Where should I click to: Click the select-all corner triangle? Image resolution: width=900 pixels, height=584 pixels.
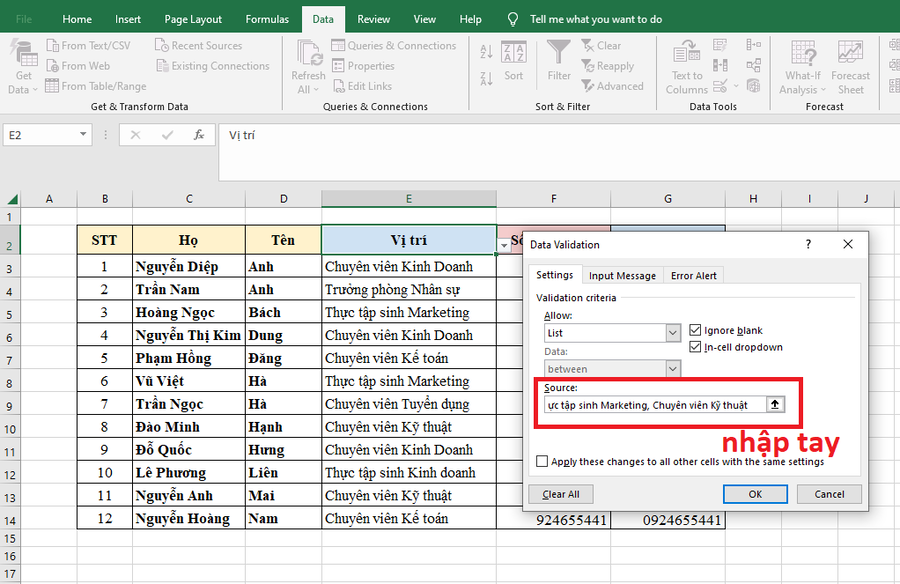coord(11,199)
